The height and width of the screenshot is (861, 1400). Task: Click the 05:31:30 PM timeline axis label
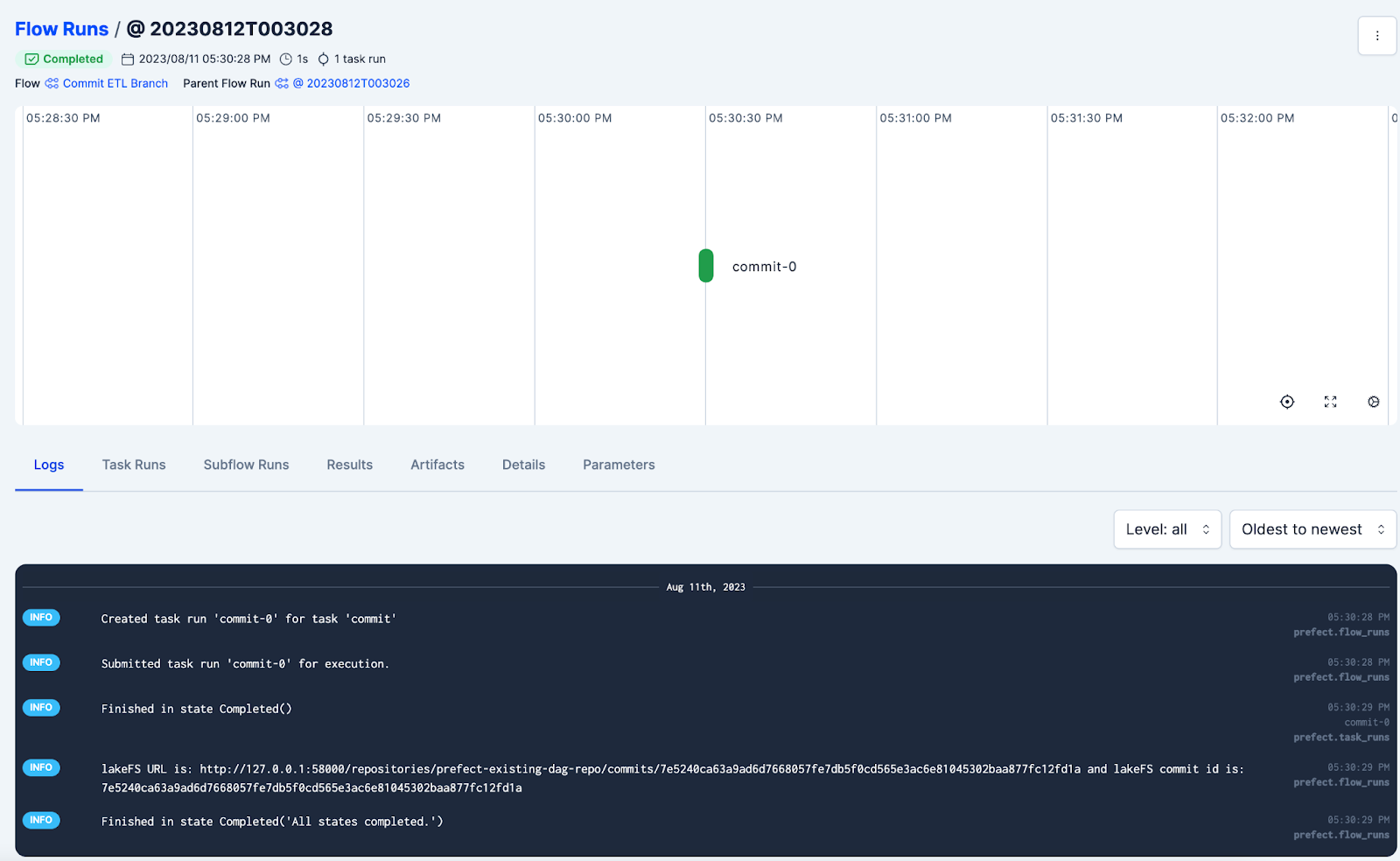coord(1087,118)
